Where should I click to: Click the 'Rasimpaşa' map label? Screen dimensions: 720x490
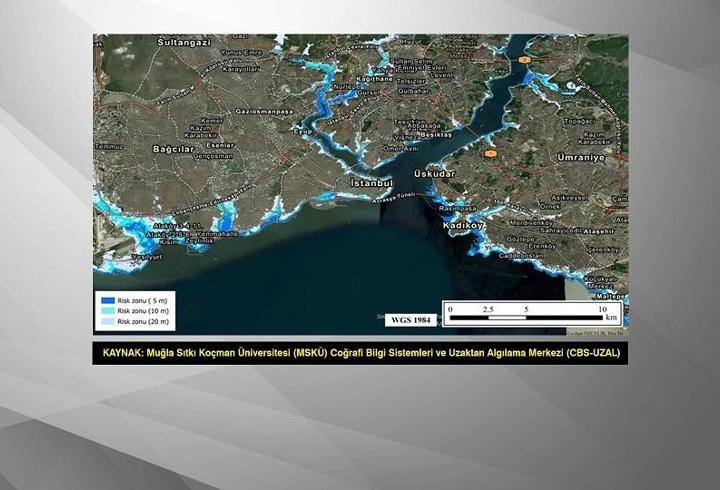click(457, 208)
